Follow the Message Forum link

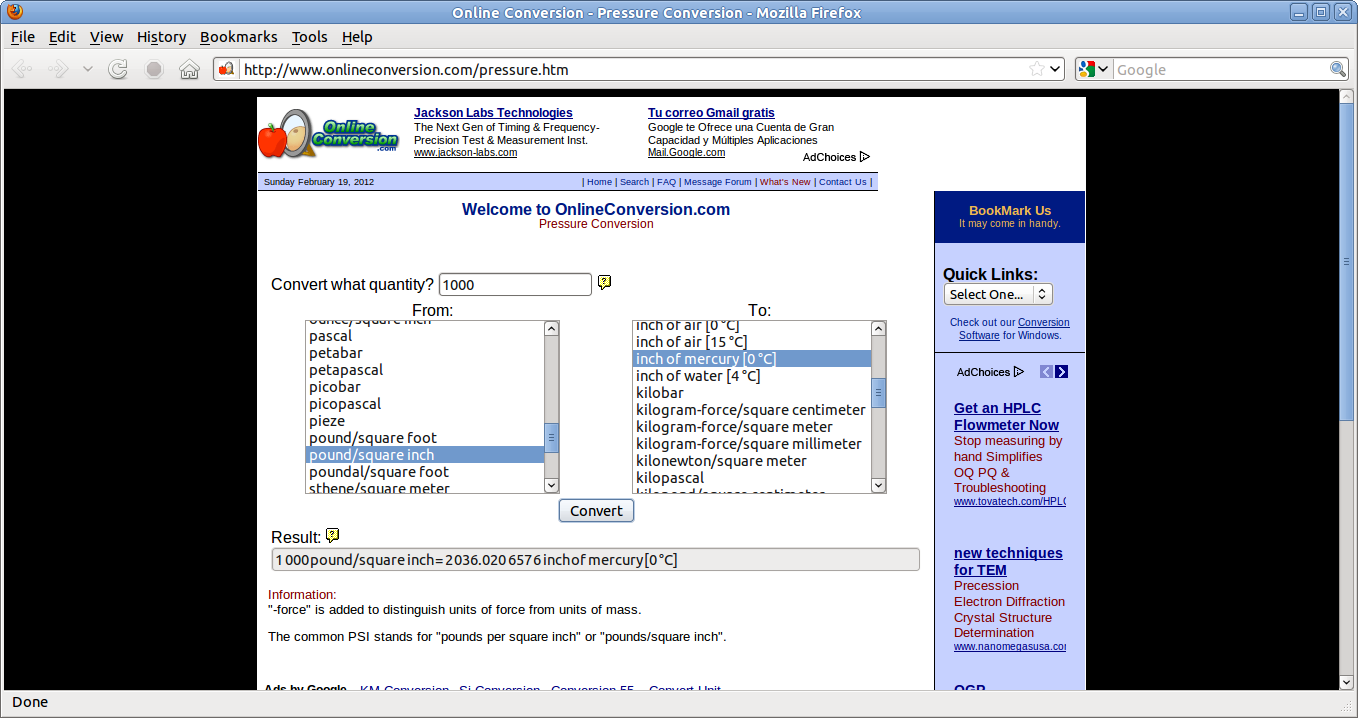pos(717,182)
